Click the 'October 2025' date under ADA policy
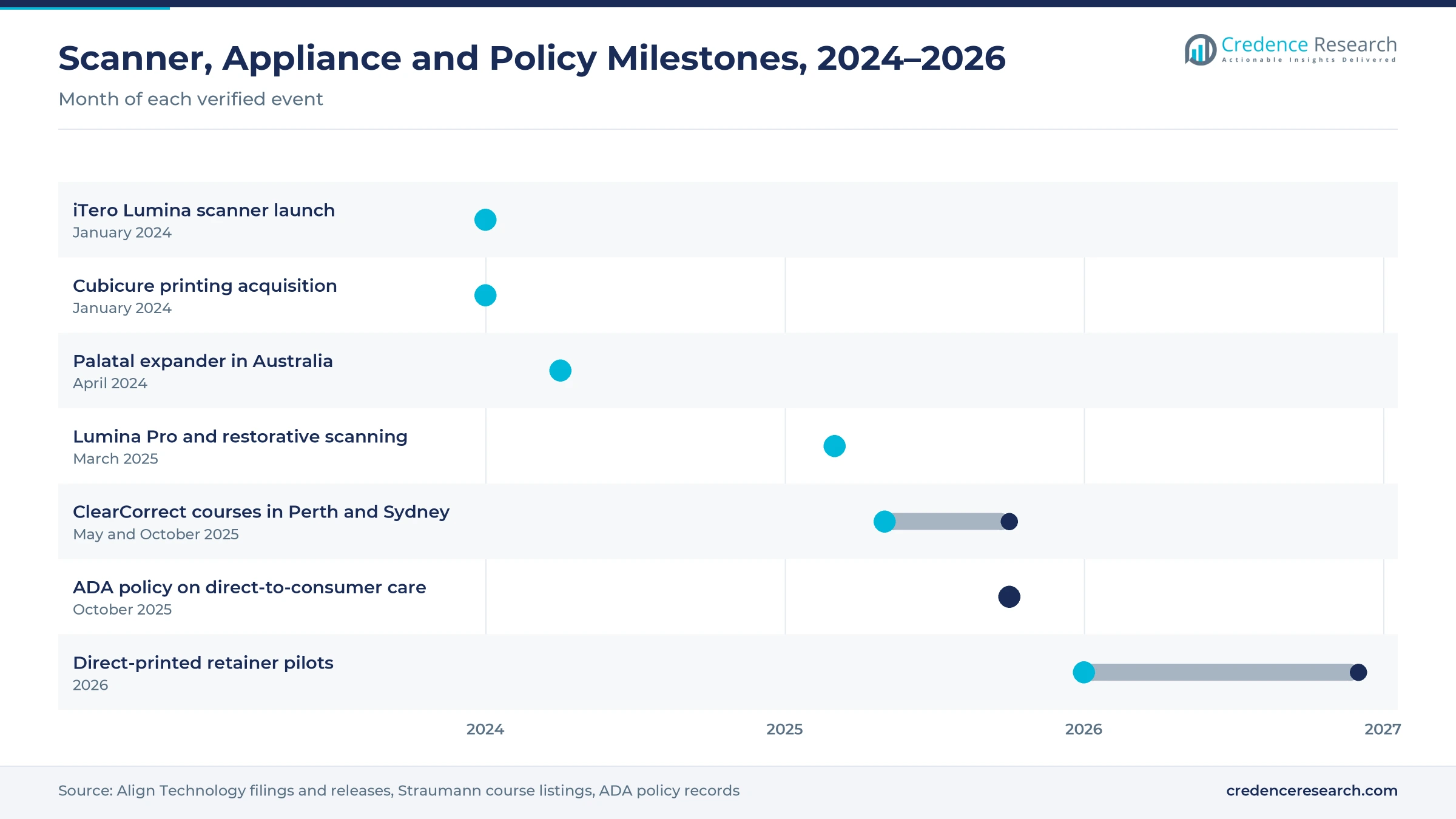The image size is (1456, 819). click(x=122, y=610)
